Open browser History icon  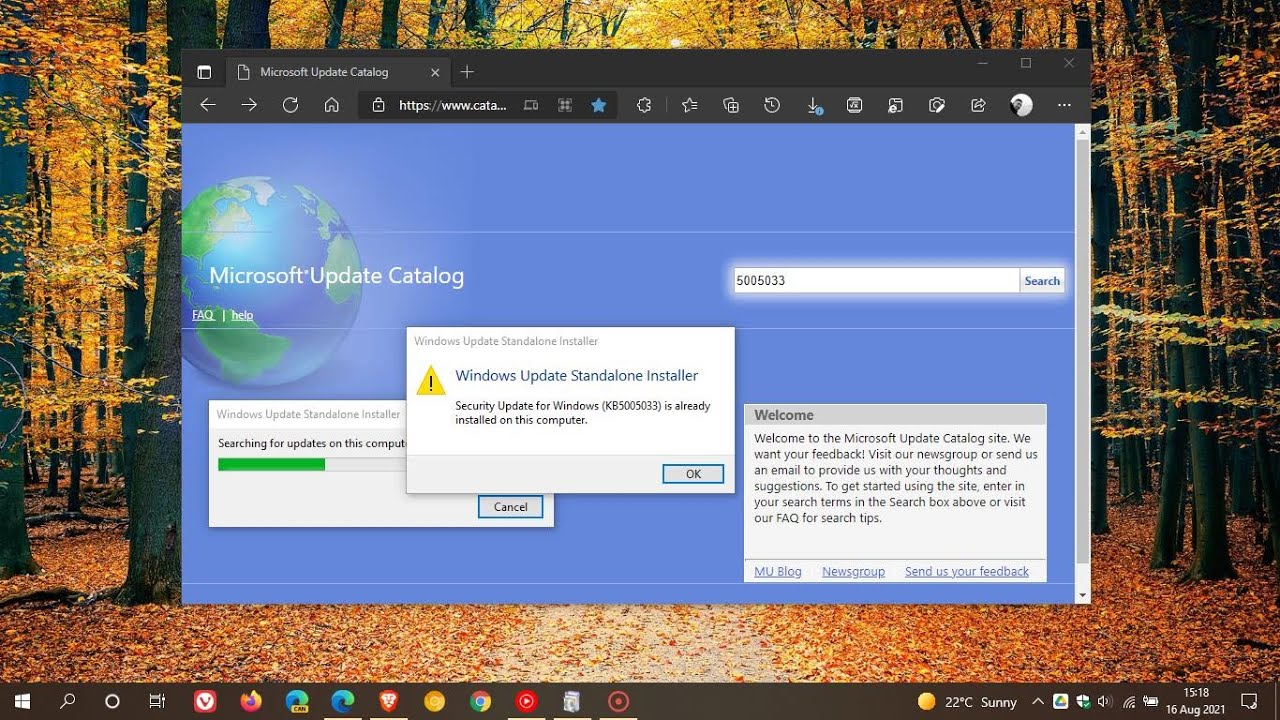(772, 105)
